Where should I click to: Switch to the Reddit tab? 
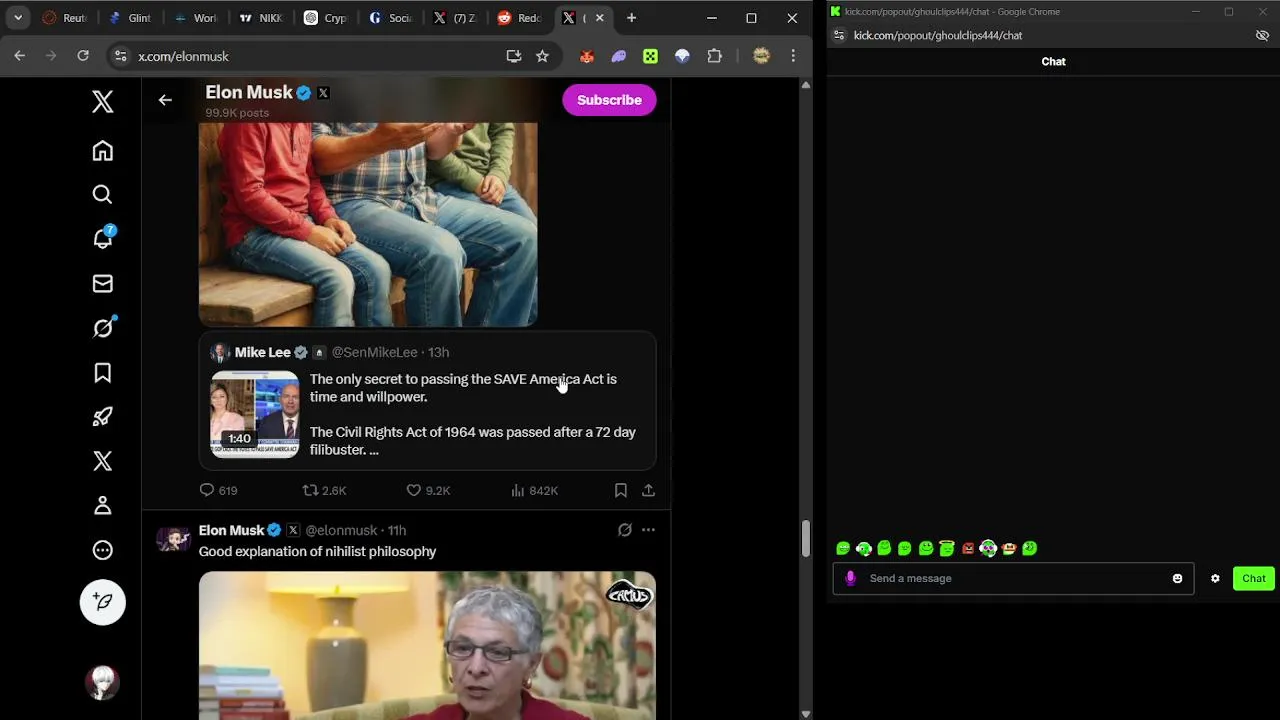click(x=520, y=18)
